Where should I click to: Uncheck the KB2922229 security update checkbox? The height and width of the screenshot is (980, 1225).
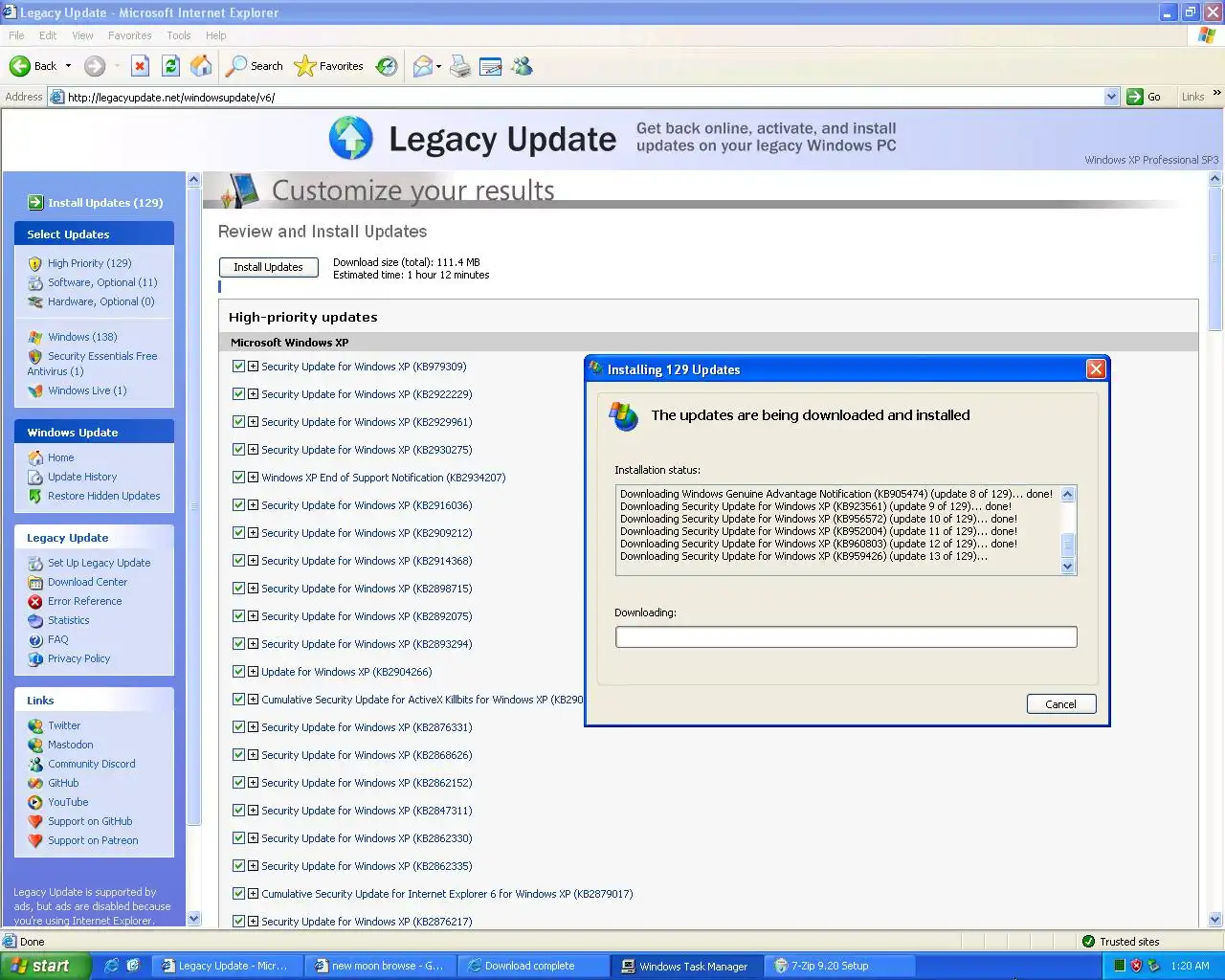pos(238,393)
